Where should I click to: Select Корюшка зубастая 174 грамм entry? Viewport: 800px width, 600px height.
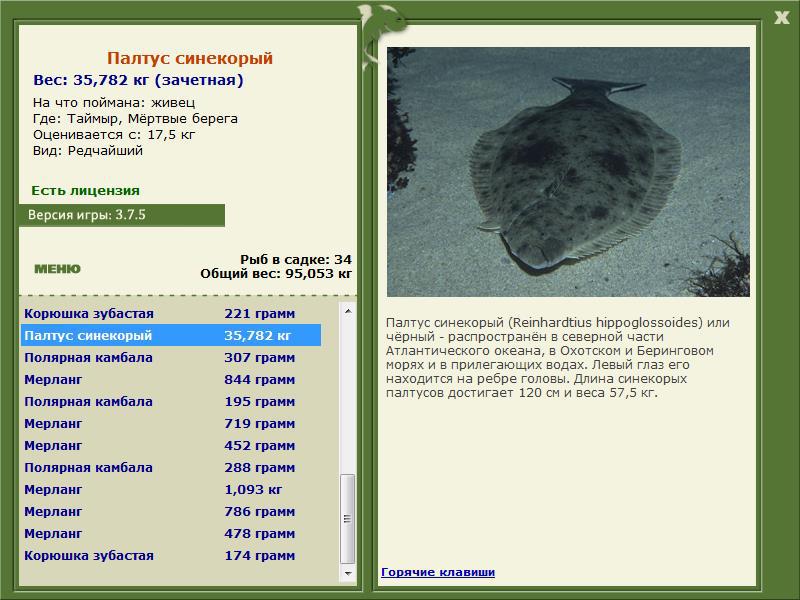171,555
